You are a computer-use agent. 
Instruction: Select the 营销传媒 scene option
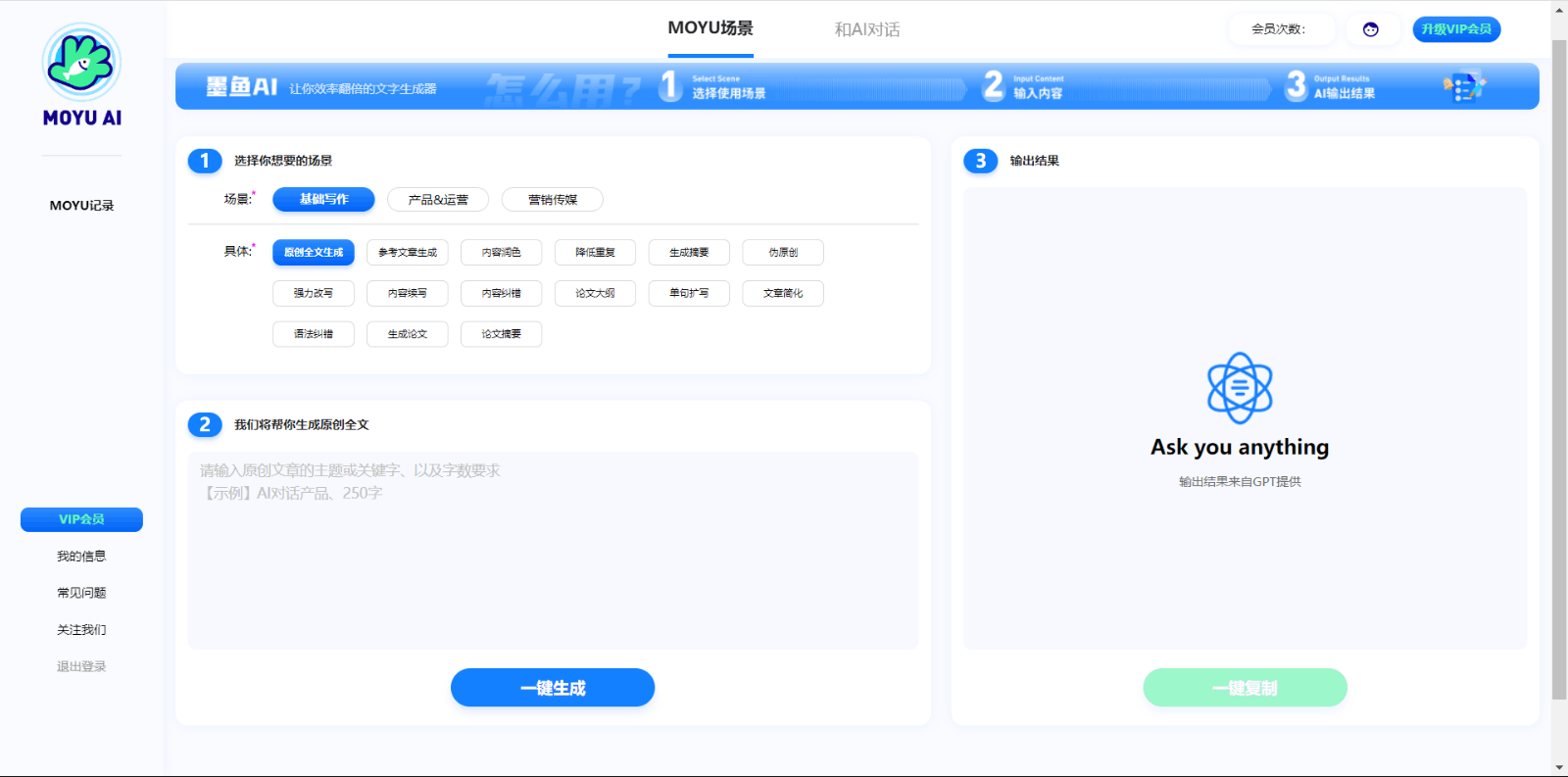click(552, 200)
